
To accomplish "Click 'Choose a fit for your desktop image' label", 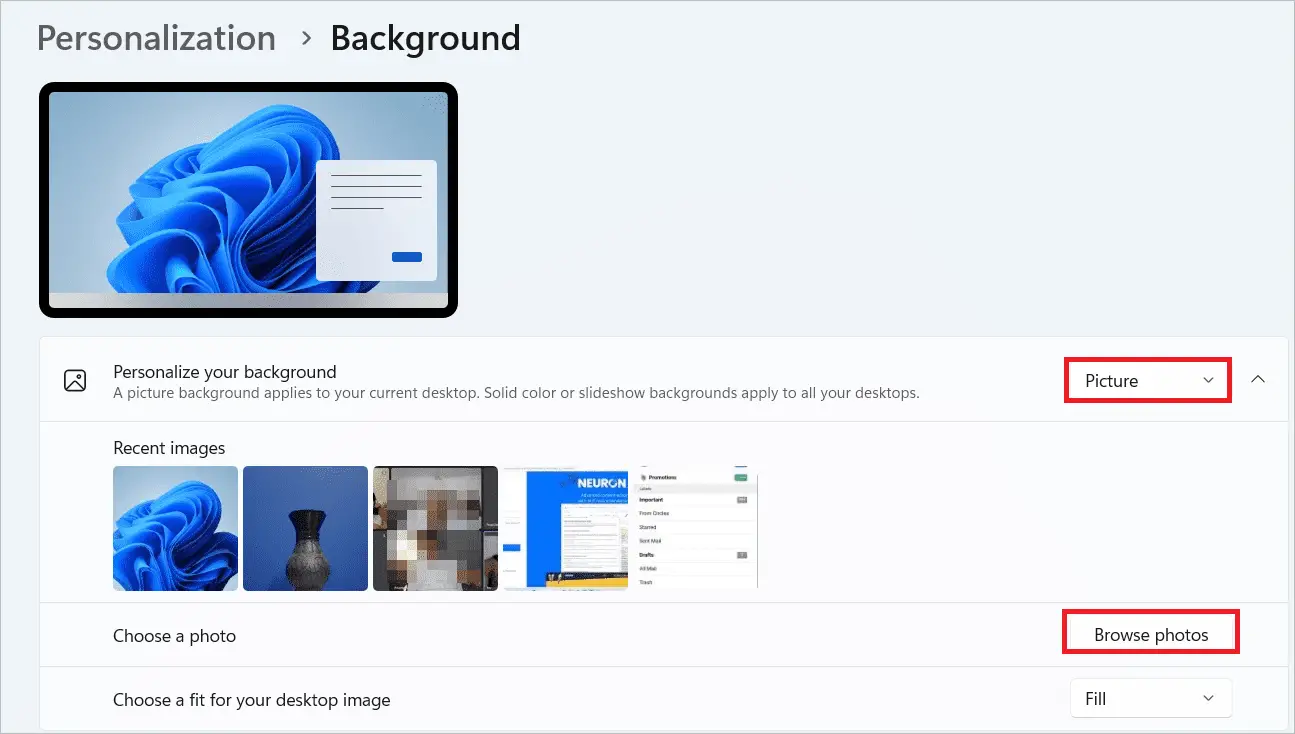I will tap(252, 700).
